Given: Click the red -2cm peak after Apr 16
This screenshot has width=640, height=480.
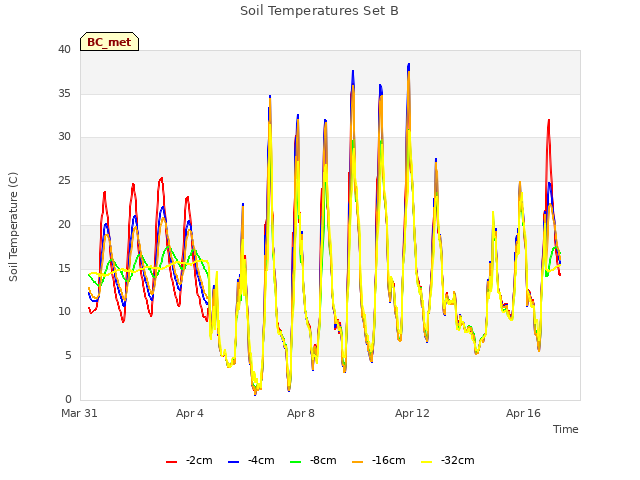Looking at the screenshot, I should 549,120.
